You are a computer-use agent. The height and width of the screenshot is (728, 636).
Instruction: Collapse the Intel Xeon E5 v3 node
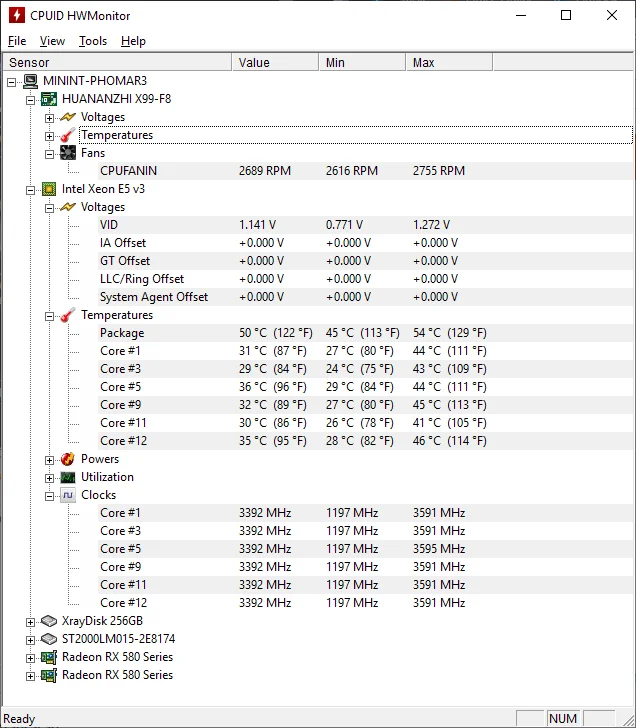click(31, 190)
